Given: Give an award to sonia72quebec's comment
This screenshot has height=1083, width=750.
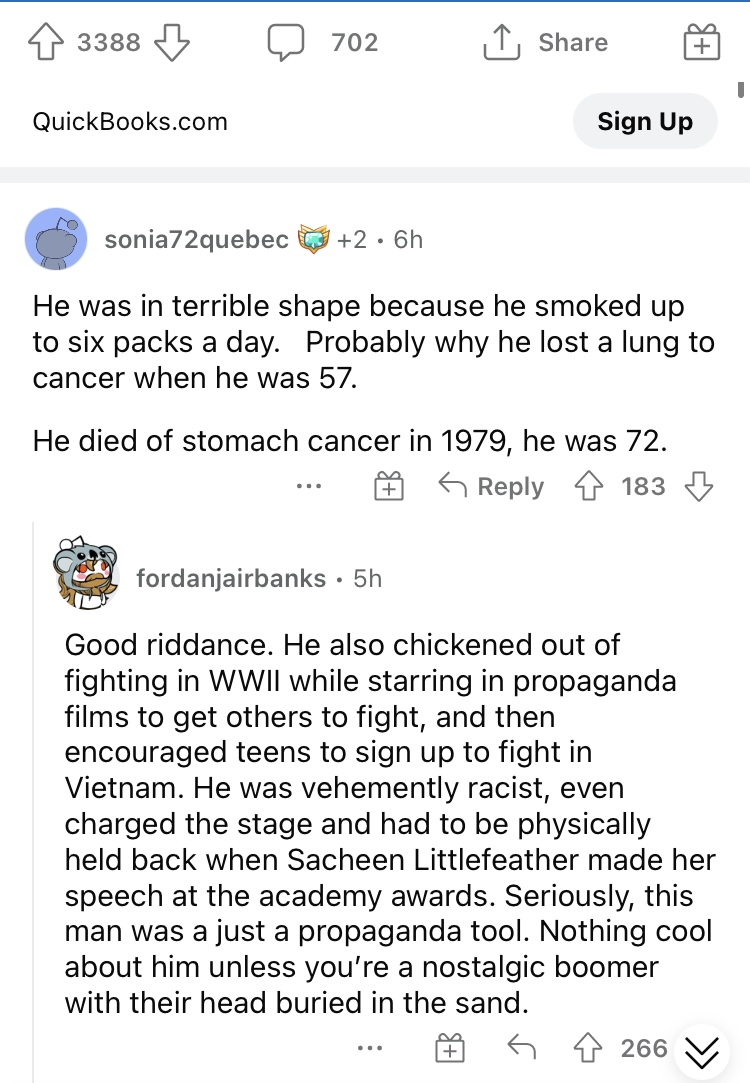Looking at the screenshot, I should [x=389, y=486].
